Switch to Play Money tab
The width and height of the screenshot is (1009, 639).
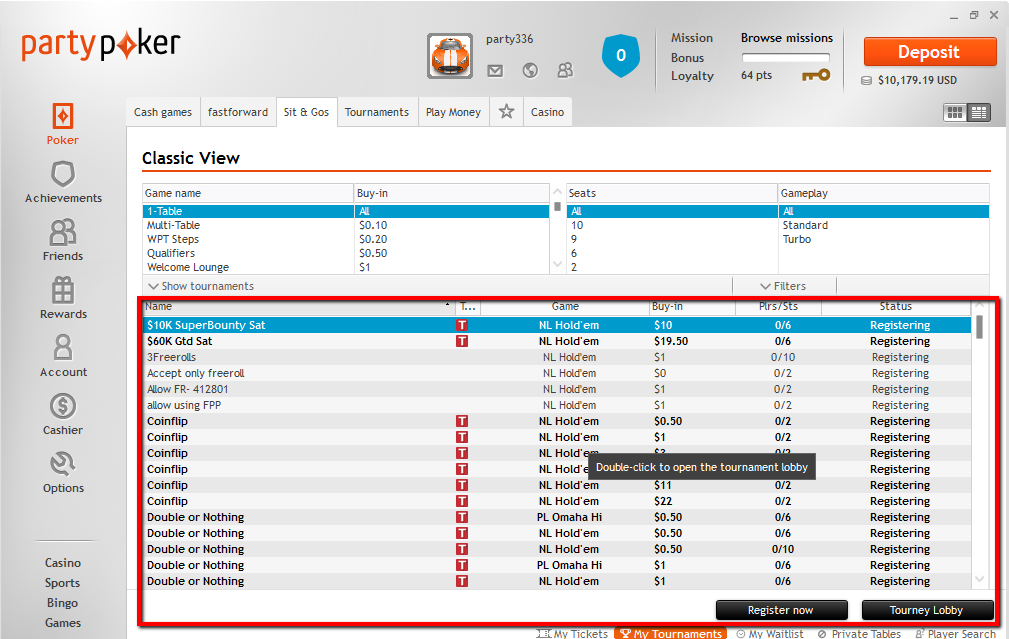coord(454,112)
